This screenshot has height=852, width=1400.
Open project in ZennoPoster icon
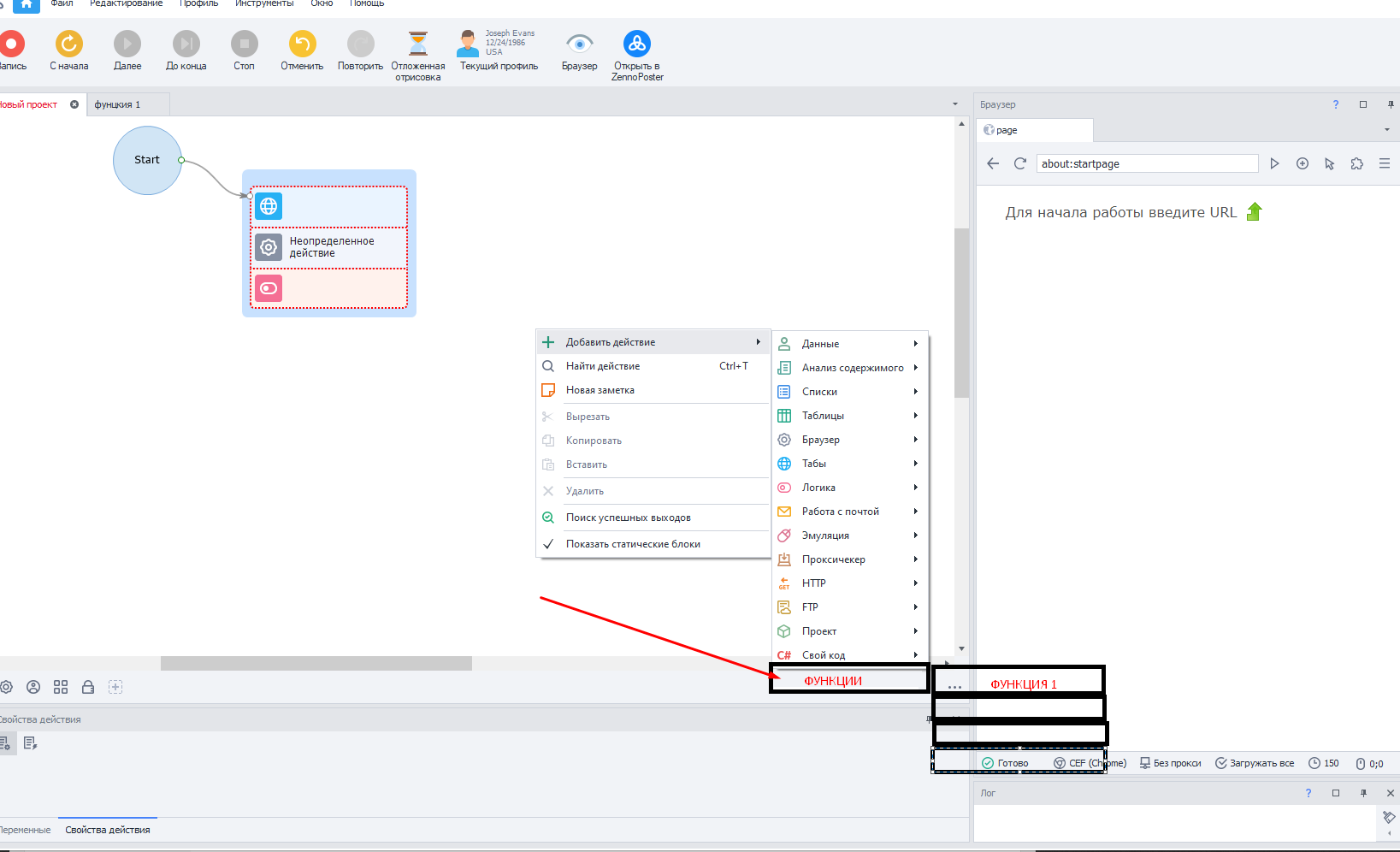pos(637,44)
